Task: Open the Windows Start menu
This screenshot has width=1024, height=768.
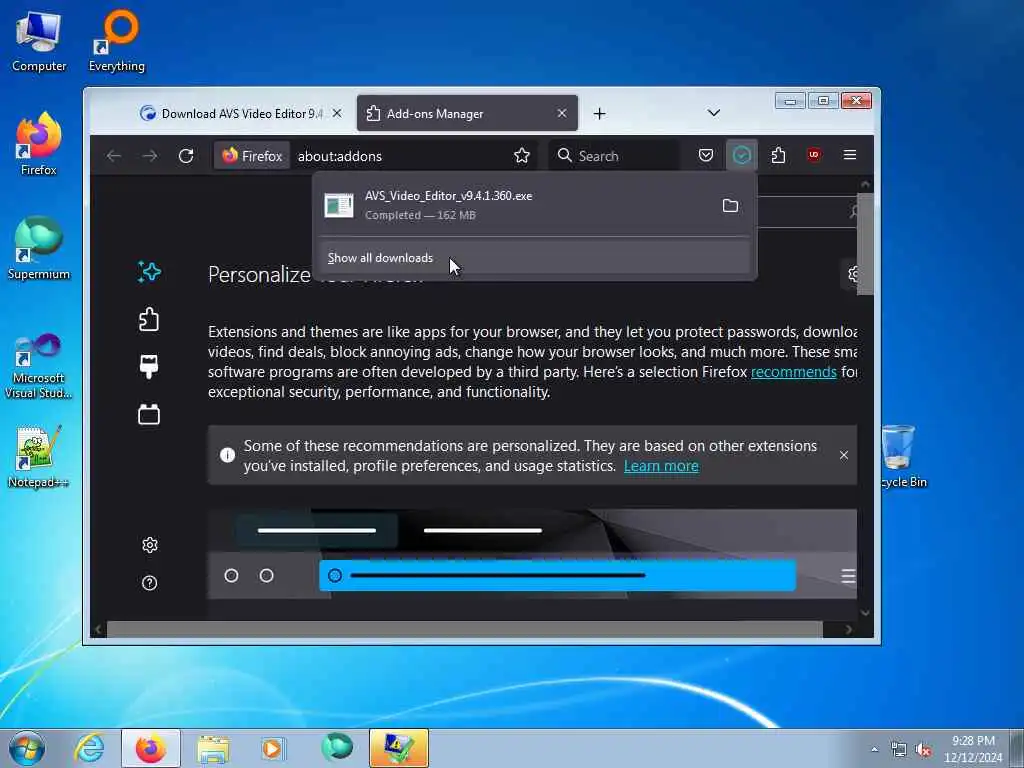Action: [x=27, y=748]
